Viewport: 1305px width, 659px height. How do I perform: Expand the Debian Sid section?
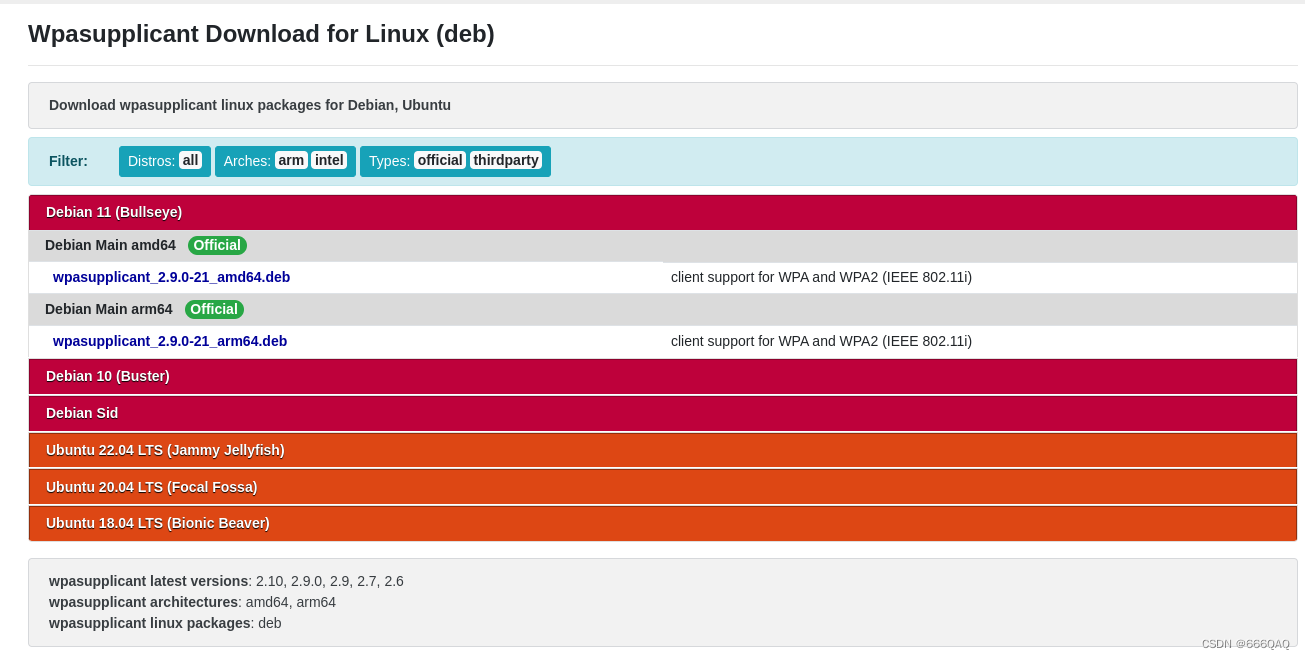pyautogui.click(x=82, y=413)
